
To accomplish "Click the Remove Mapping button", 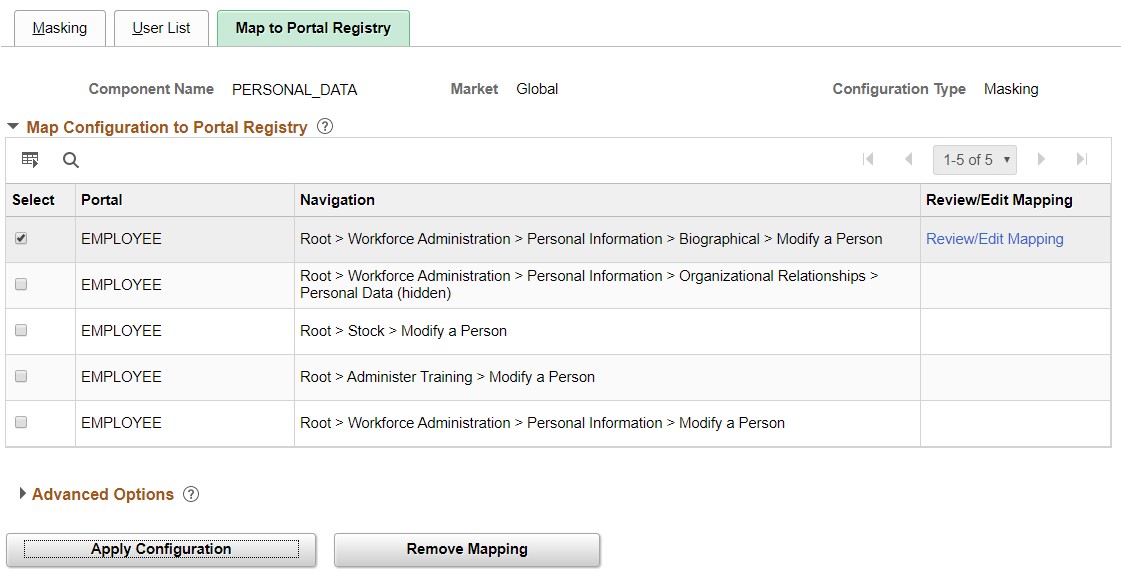I will pos(467,549).
